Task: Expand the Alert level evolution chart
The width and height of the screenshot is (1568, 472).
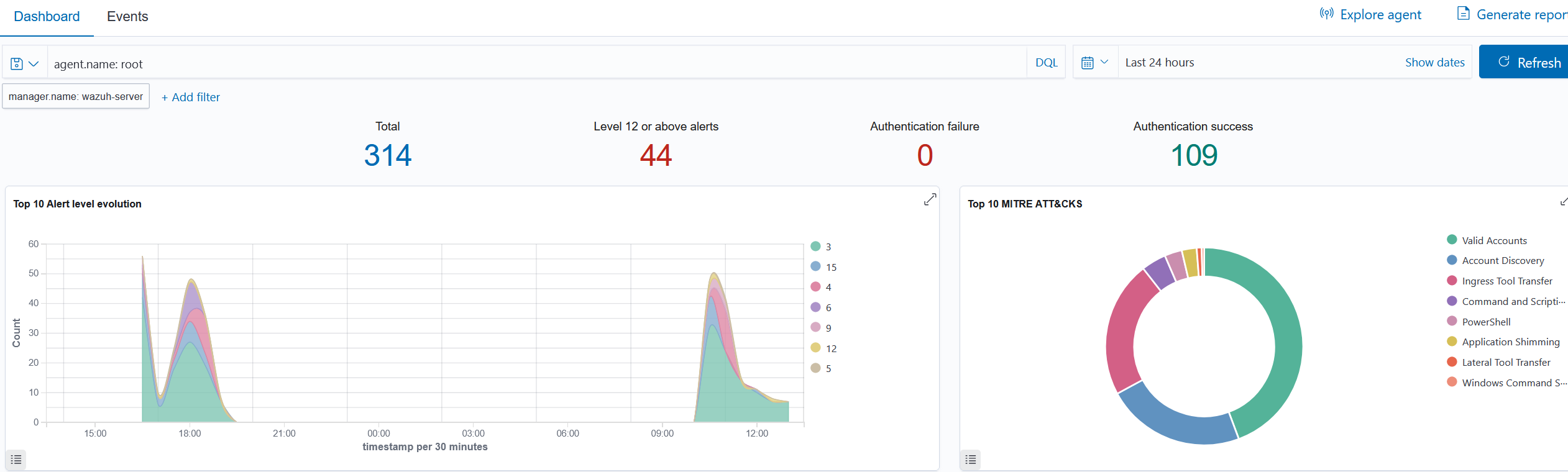Action: (930, 199)
